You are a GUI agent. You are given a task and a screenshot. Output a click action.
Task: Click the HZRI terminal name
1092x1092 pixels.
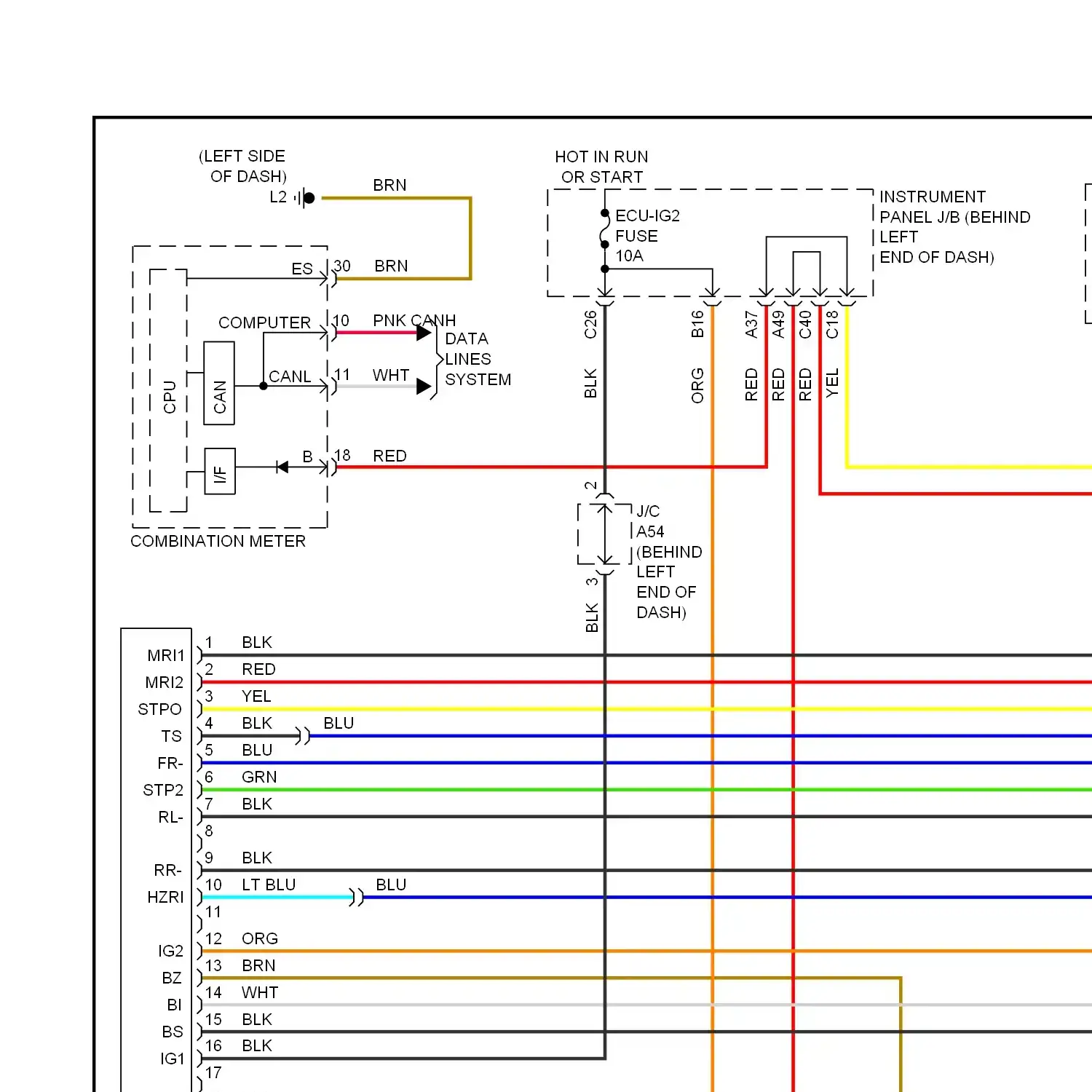click(165, 897)
